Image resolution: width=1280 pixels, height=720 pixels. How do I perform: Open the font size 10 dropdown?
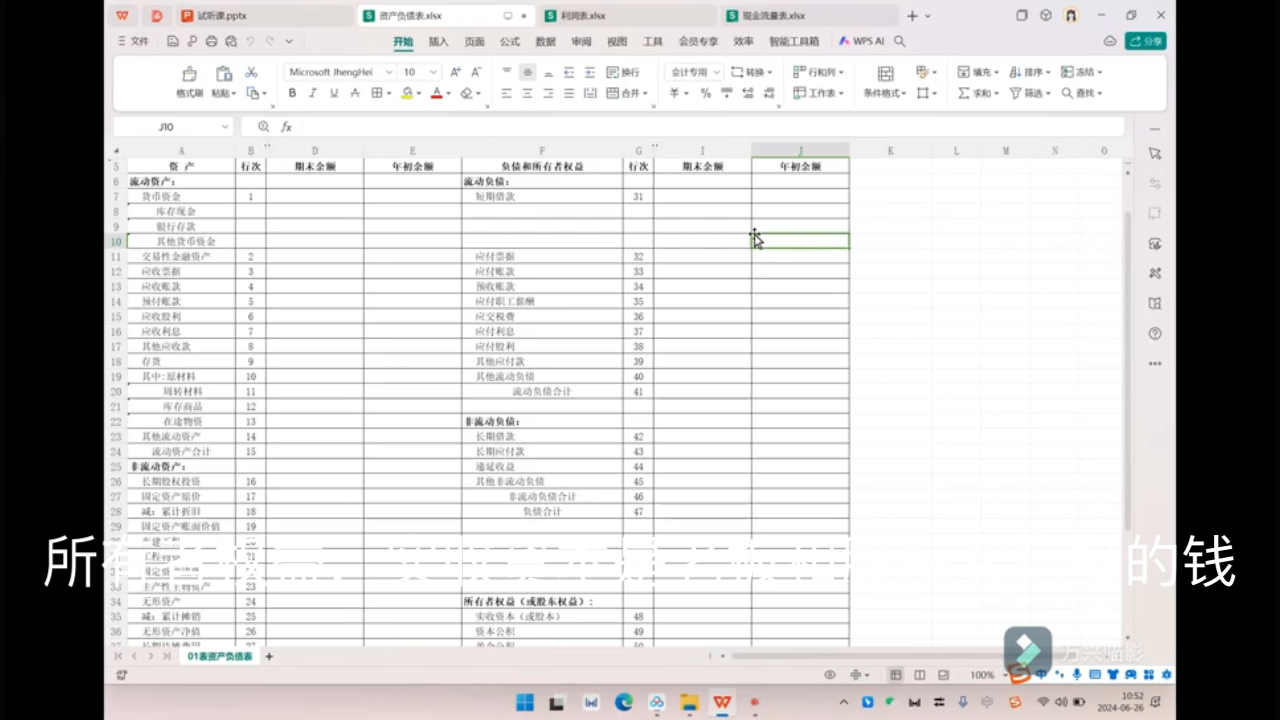pos(433,72)
